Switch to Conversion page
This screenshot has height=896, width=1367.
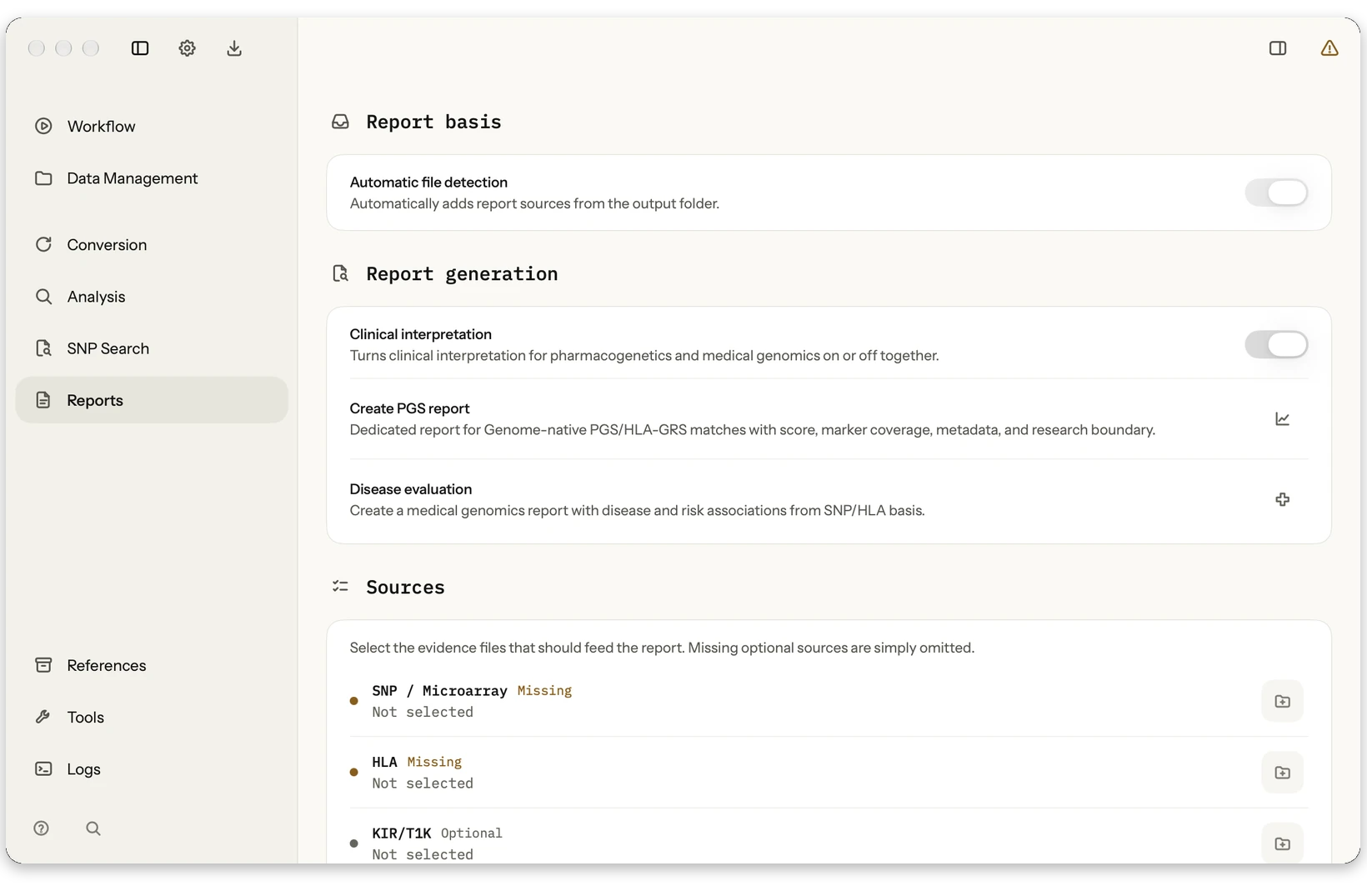[x=152, y=245]
